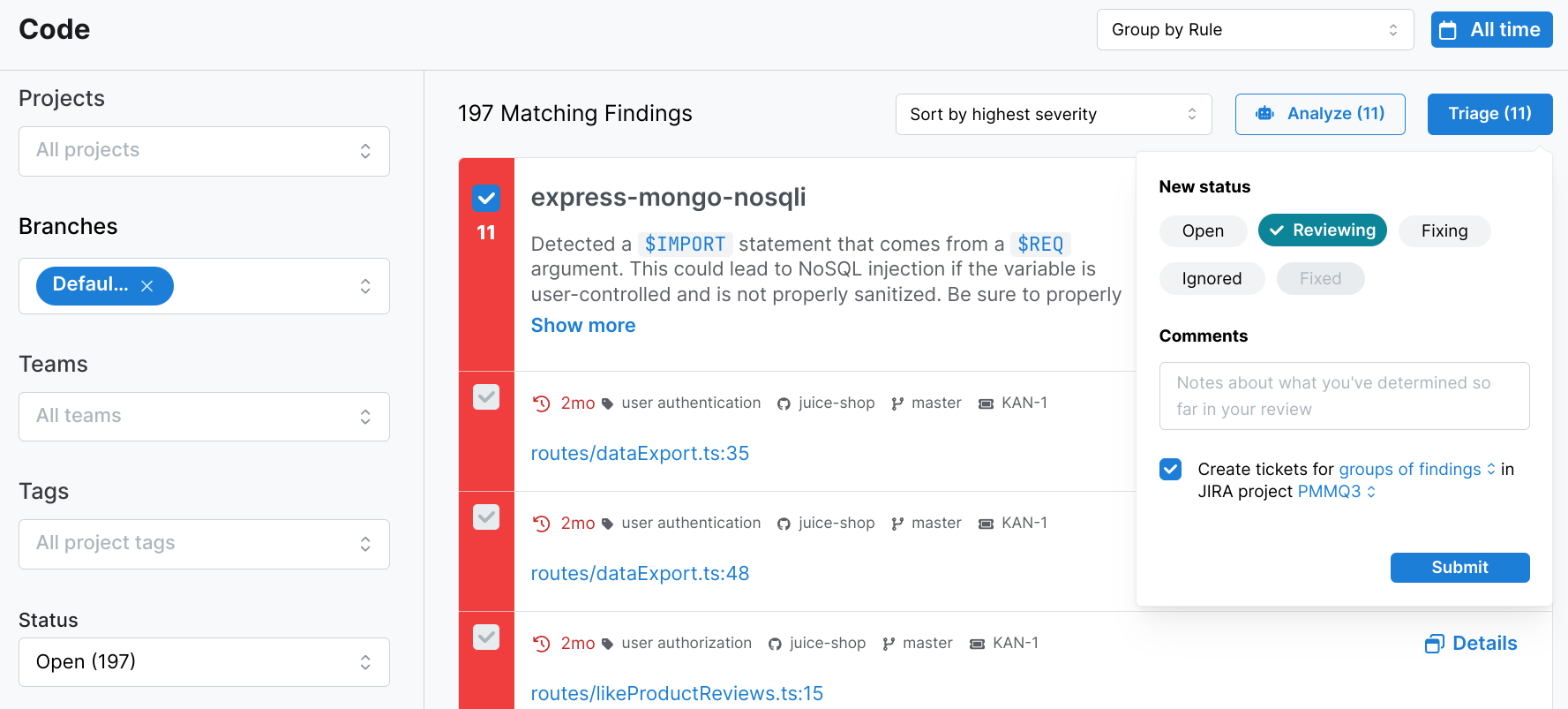1568x709 pixels.
Task: Open the Group by Rule dropdown
Action: (1254, 30)
